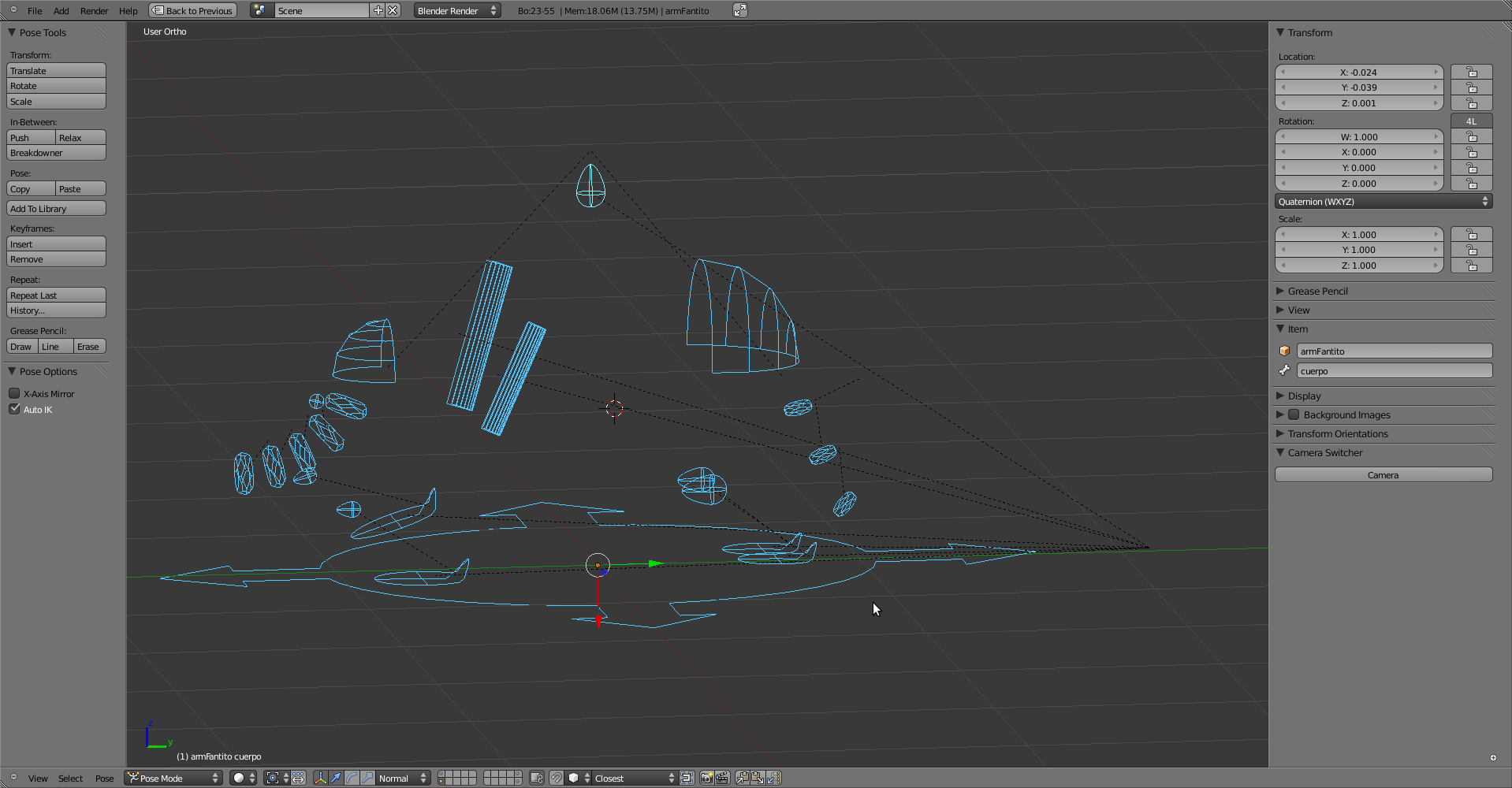Viewport: 1512px width, 788px height.
Task: Disable the Auto IK checkbox
Action: pyautogui.click(x=14, y=409)
